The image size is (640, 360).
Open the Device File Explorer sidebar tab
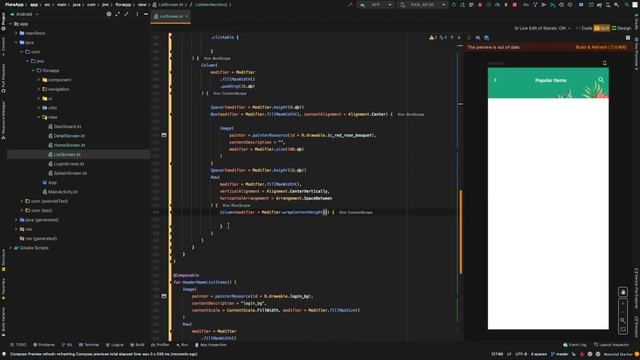coord(636,288)
